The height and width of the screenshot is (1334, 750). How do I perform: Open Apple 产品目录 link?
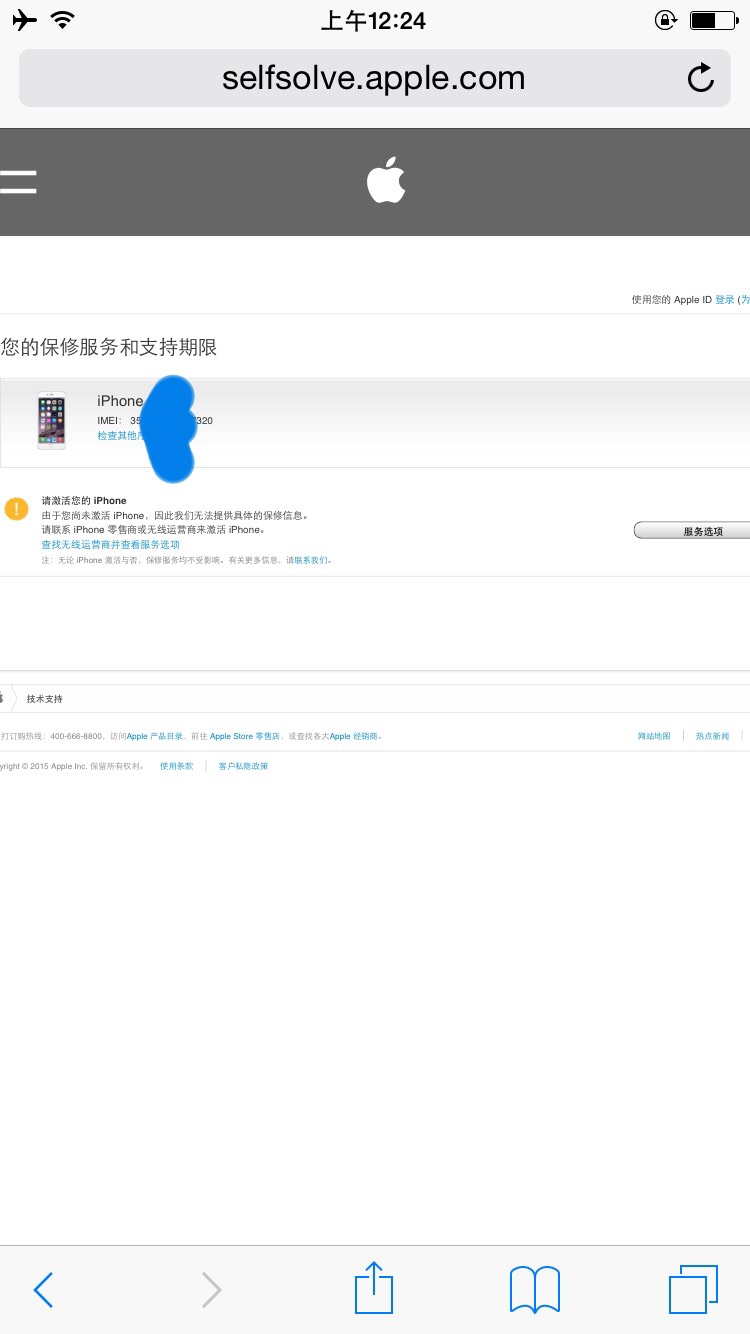(x=155, y=736)
